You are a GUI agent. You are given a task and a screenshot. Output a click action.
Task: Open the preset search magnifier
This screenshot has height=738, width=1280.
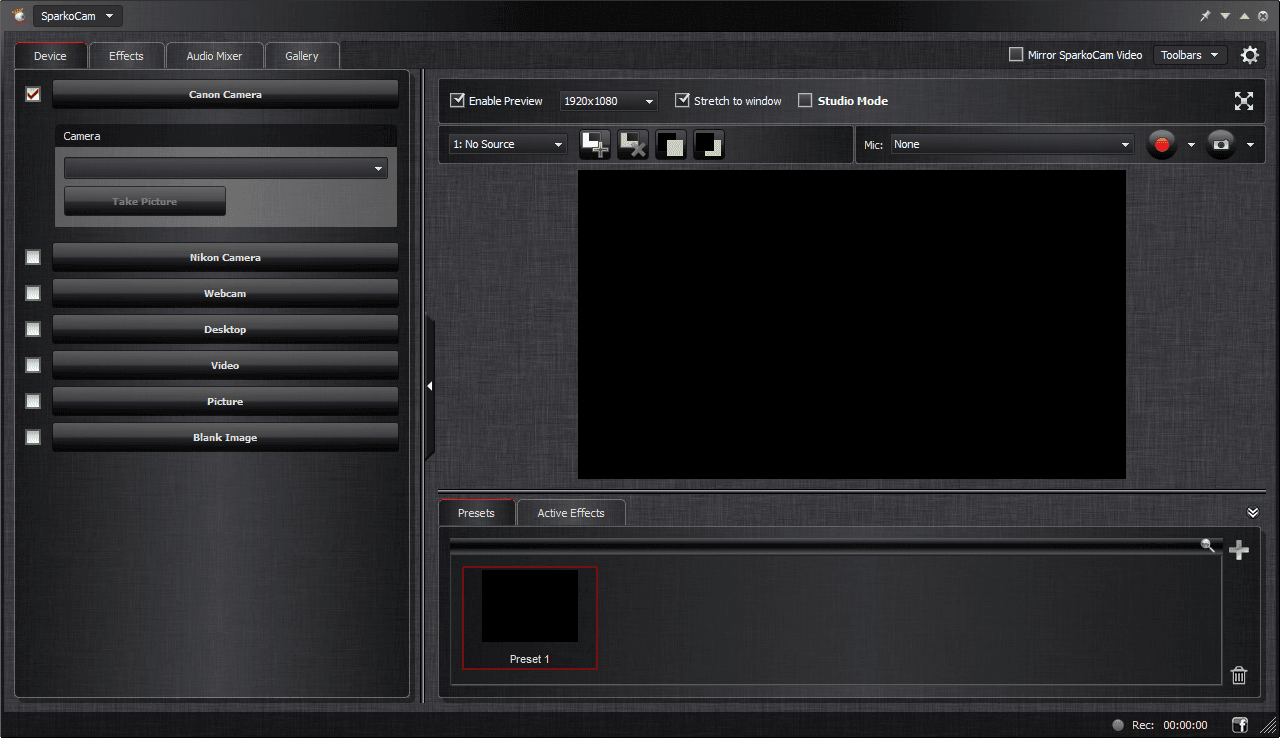tap(1208, 546)
